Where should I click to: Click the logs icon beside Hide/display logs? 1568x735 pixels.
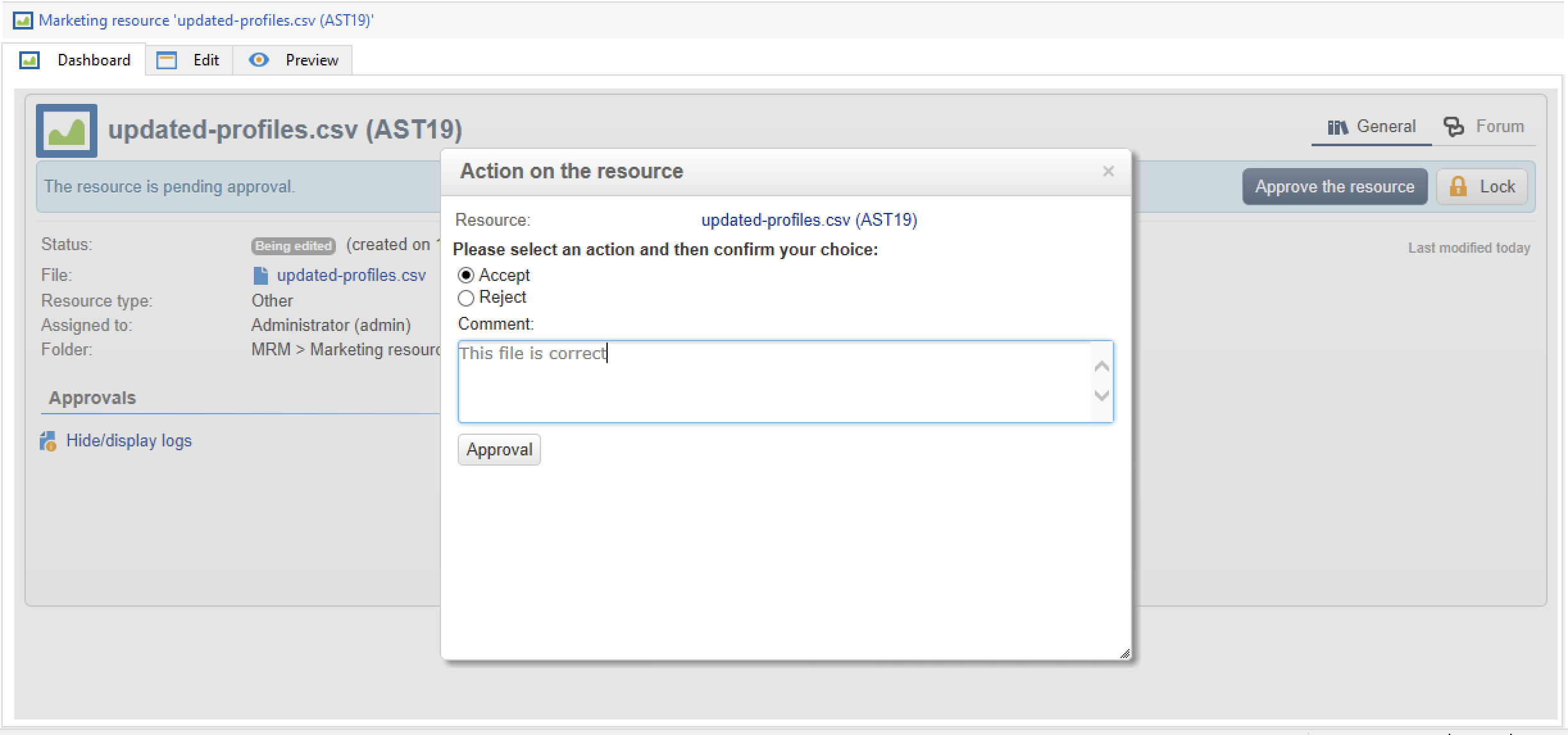click(48, 441)
